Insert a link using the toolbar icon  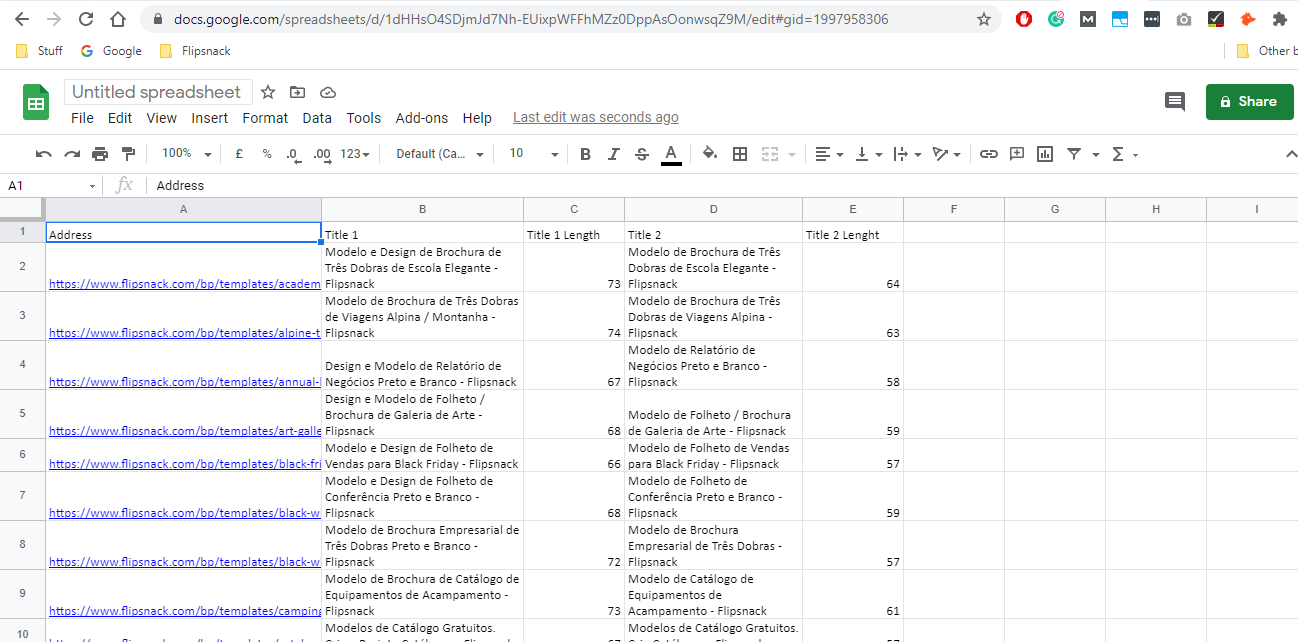pyautogui.click(x=989, y=154)
